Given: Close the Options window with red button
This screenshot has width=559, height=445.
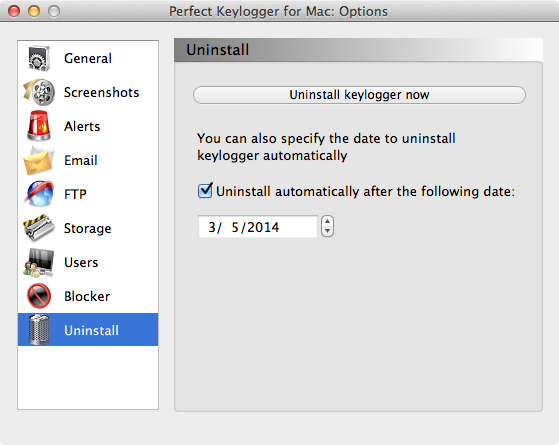Looking at the screenshot, I should click(14, 11).
